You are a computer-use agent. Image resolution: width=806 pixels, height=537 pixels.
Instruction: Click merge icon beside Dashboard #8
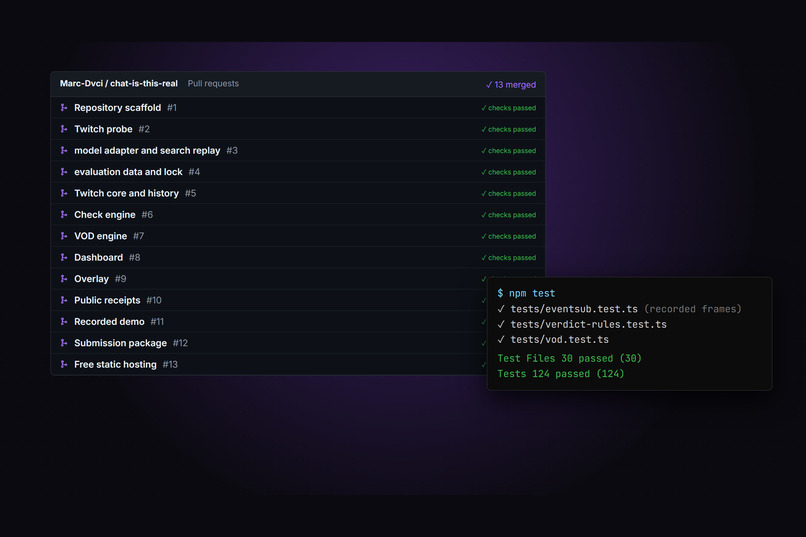(64, 257)
